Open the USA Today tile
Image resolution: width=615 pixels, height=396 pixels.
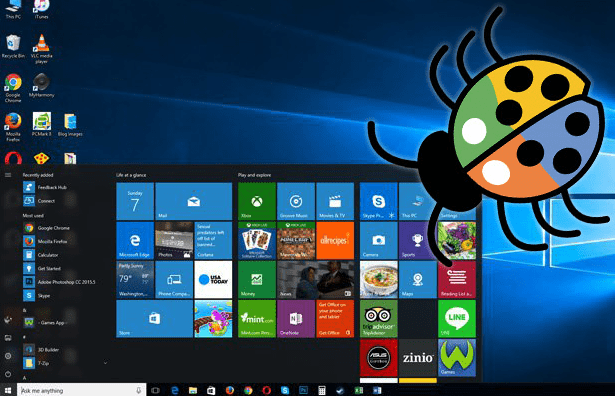tap(213, 280)
